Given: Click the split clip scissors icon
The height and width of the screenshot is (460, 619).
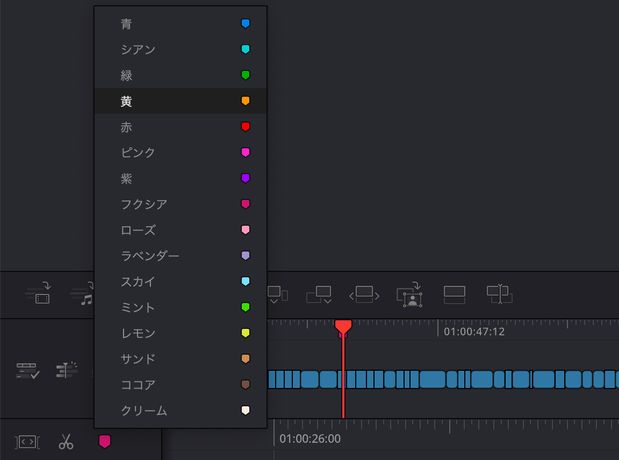Looking at the screenshot, I should (x=66, y=441).
